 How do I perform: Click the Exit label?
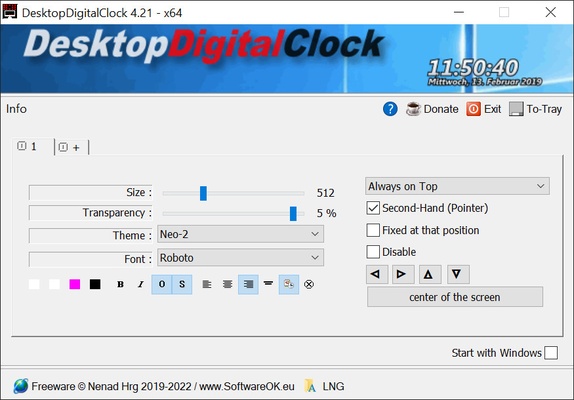point(492,109)
